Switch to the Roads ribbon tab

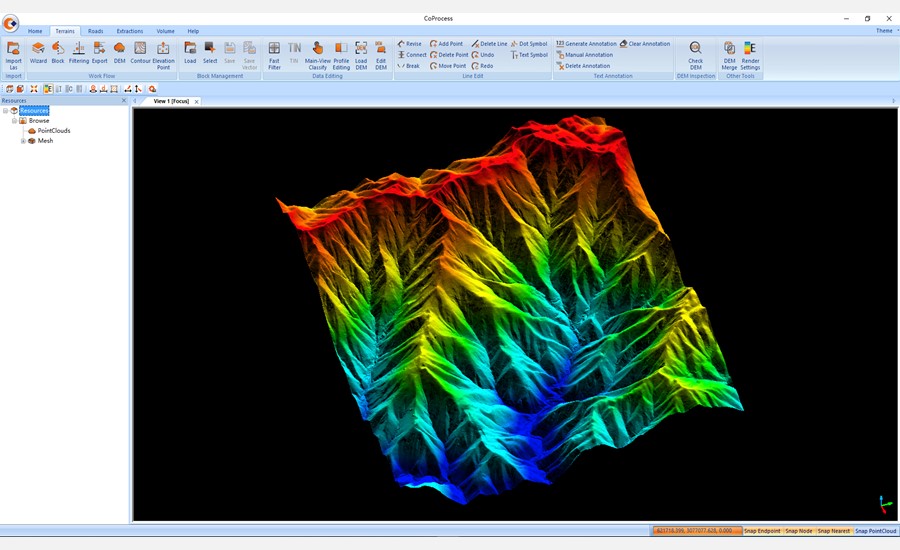tap(95, 31)
